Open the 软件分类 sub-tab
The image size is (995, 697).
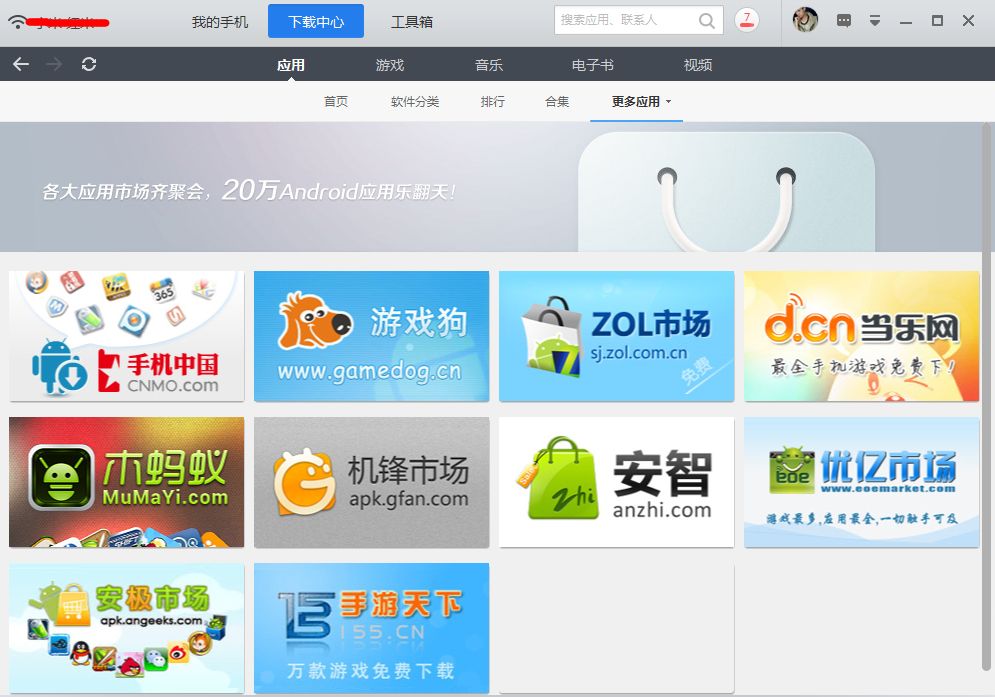(415, 102)
